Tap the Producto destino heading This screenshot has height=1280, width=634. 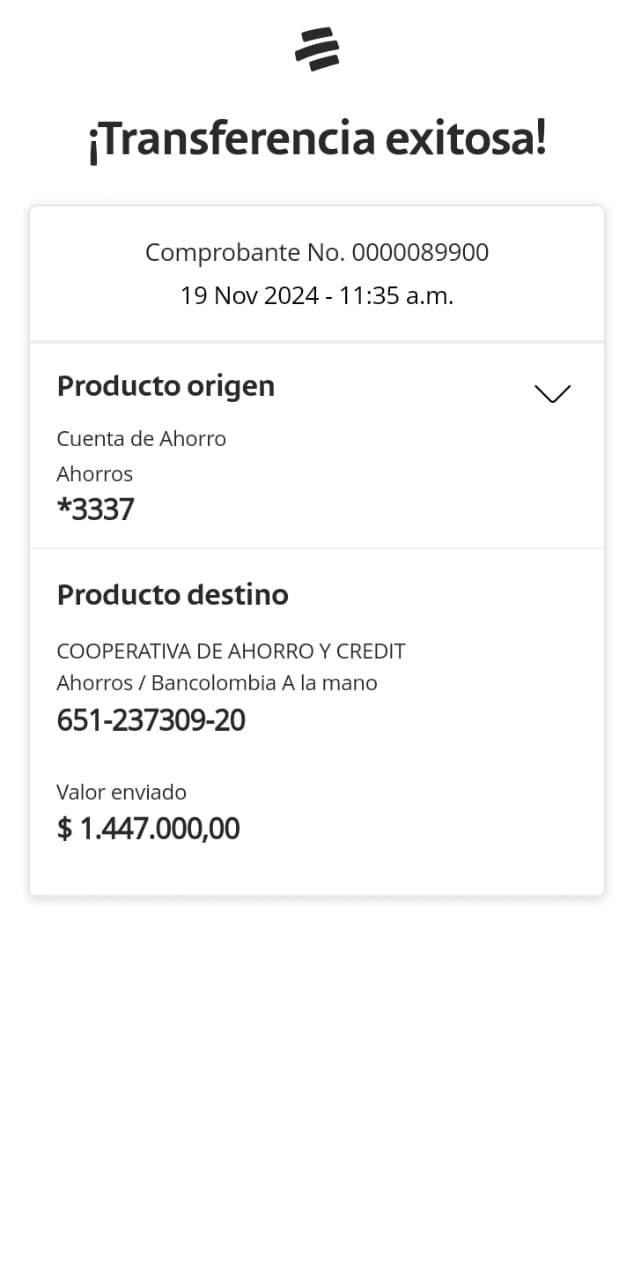(172, 595)
